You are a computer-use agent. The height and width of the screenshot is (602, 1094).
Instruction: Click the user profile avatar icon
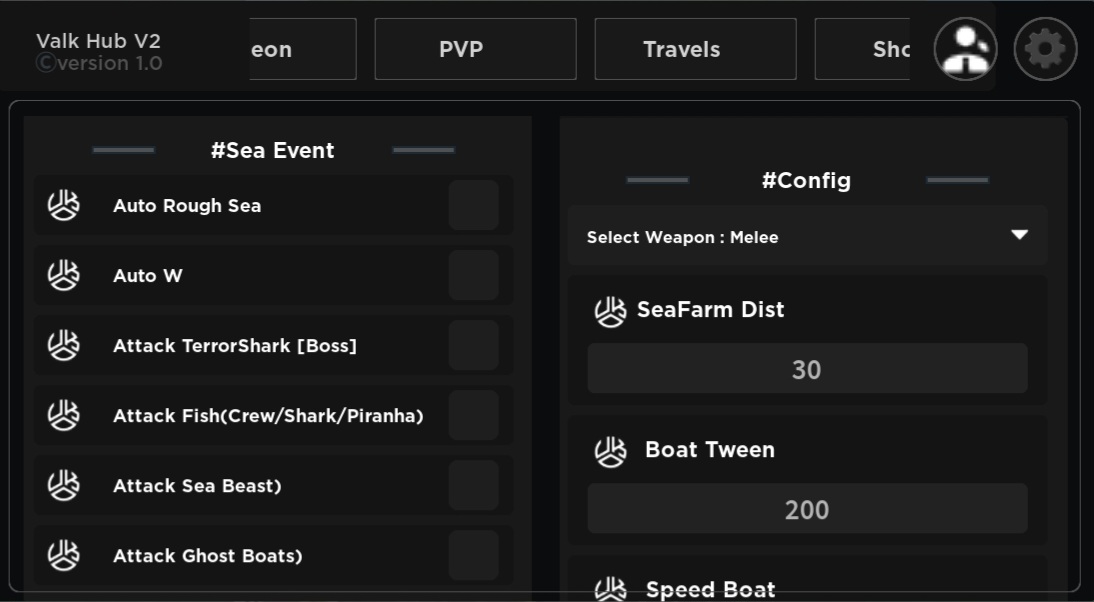(x=965, y=49)
